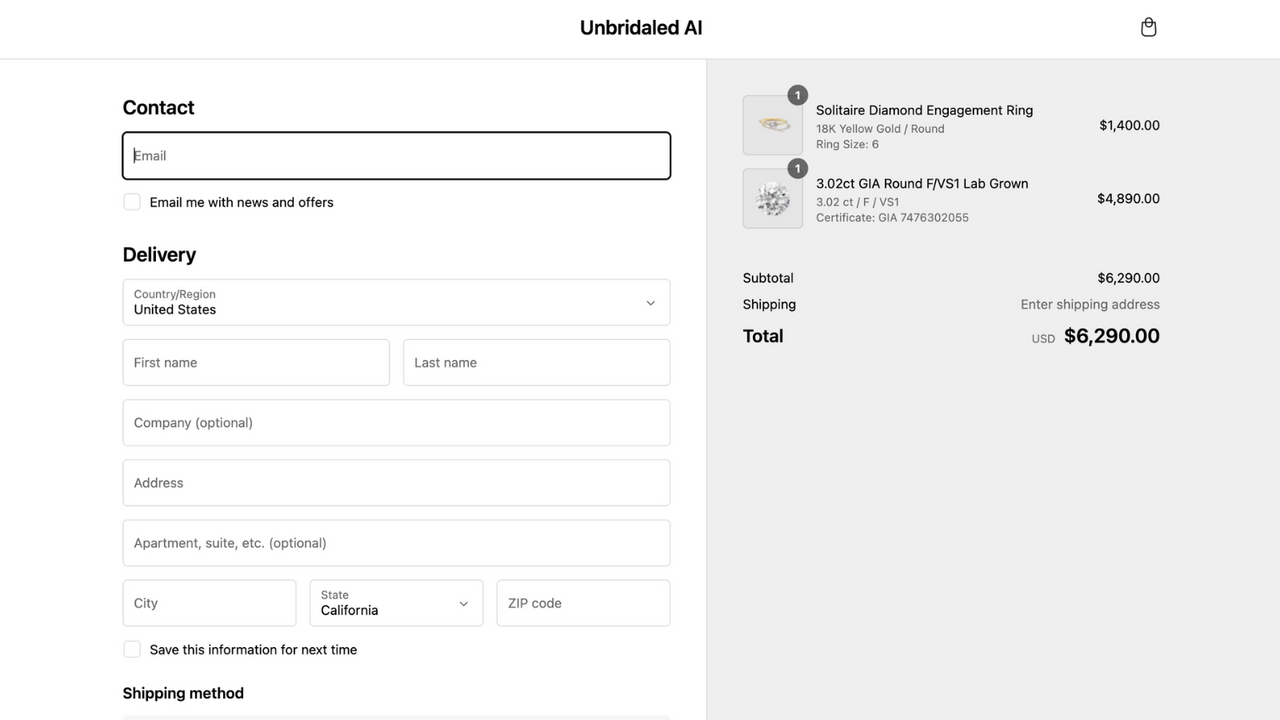Viewport: 1280px width, 720px height.
Task: Click the ZIP code field
Action: [x=583, y=603]
